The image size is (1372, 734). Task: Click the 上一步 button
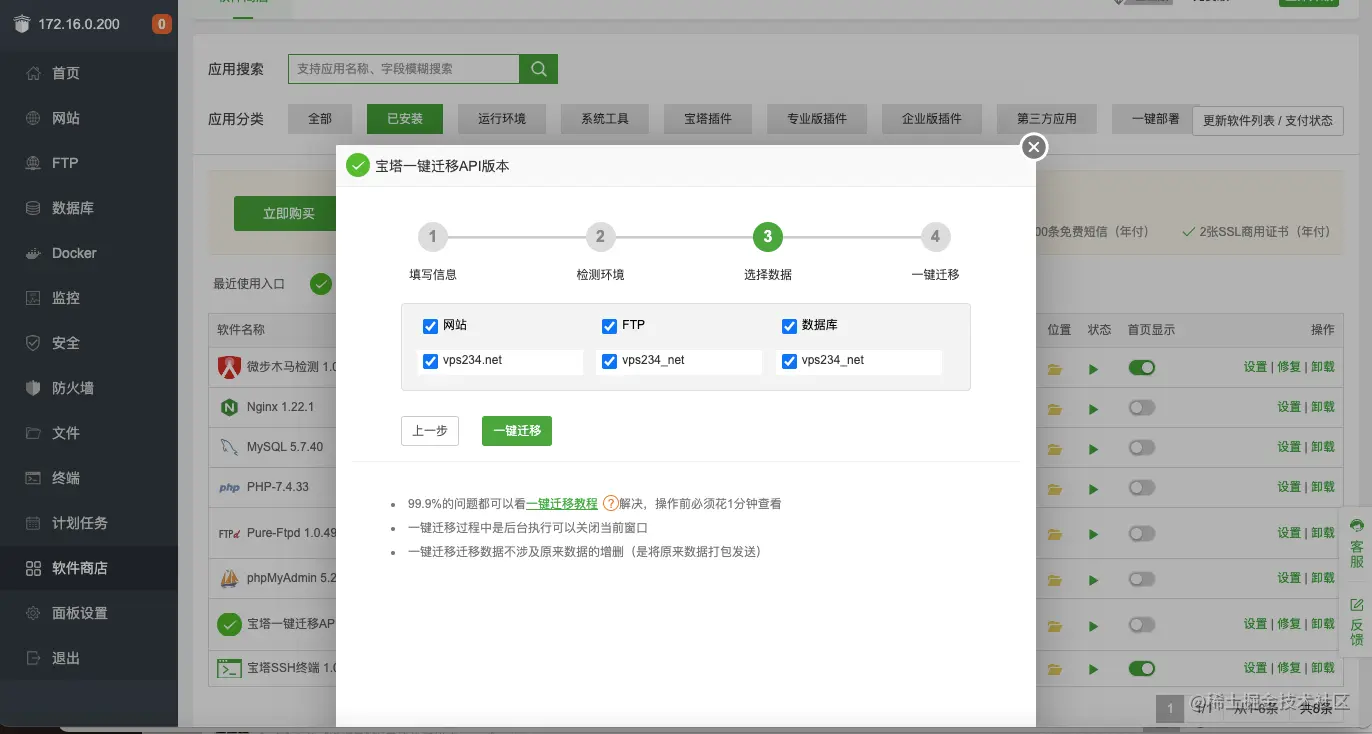pyautogui.click(x=430, y=431)
